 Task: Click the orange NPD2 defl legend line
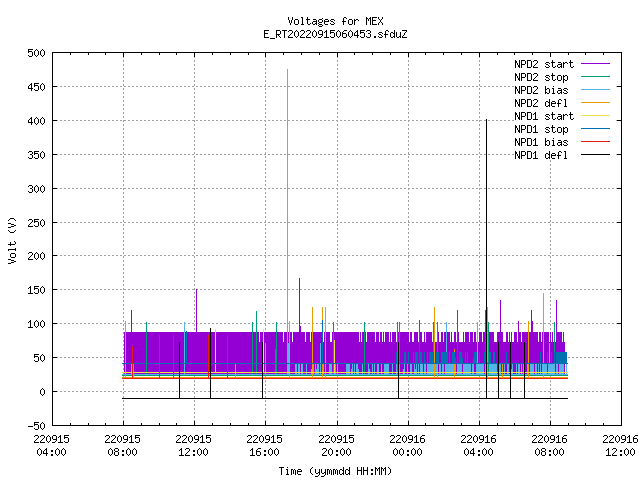(x=595, y=102)
